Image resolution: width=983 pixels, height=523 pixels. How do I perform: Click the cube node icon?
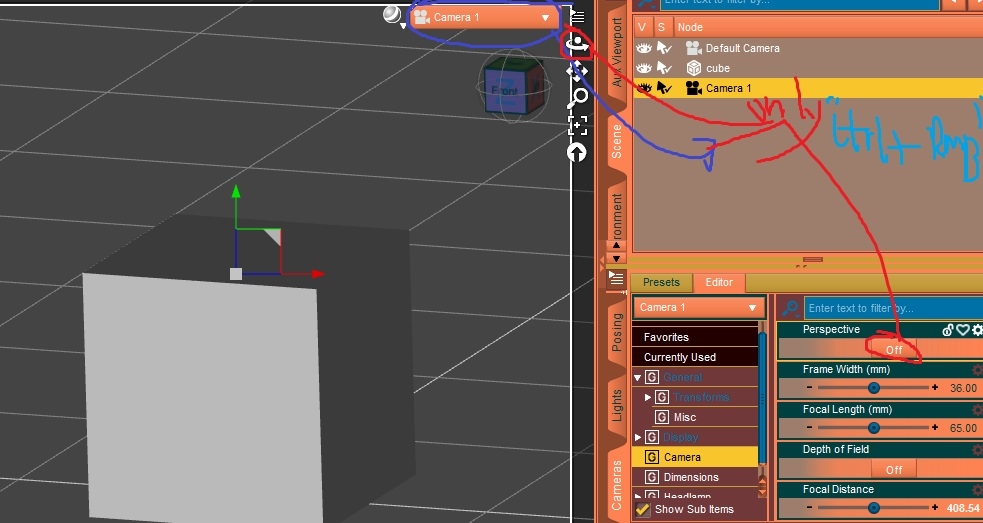click(x=693, y=68)
